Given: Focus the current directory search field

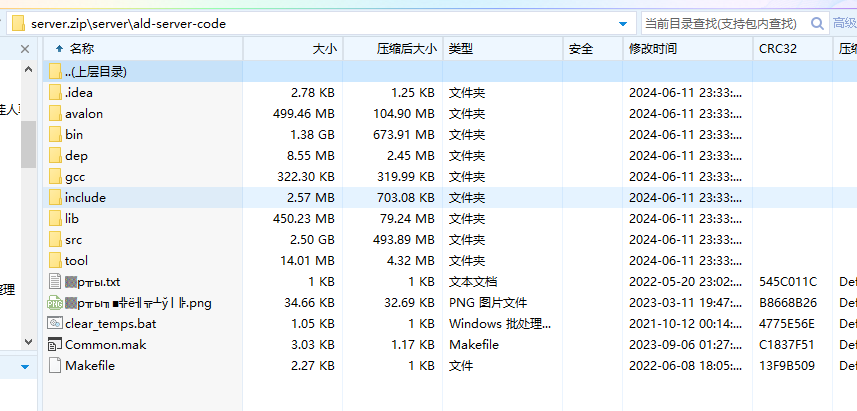Looking at the screenshot, I should tap(722, 22).
